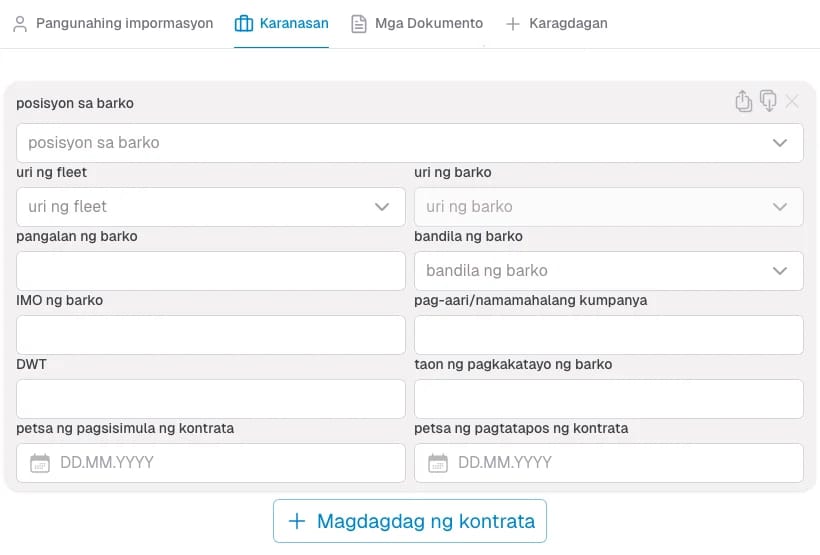
Task: Focus the IMO ng barko field
Action: click(210, 335)
